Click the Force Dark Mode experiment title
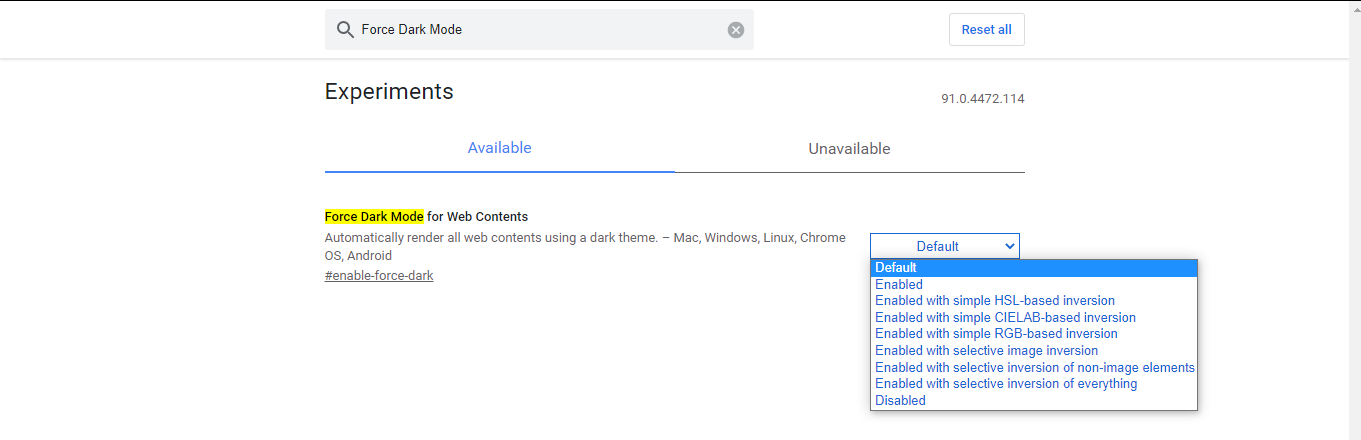The height and width of the screenshot is (440, 1361). coord(427,217)
